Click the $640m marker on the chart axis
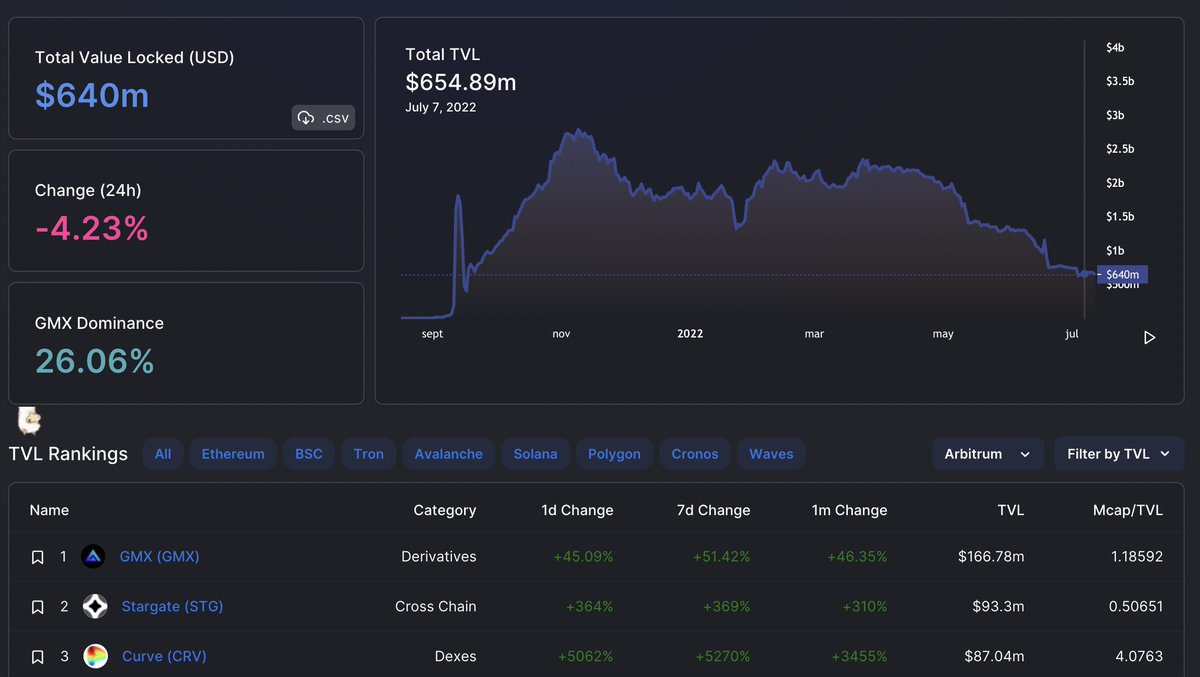The height and width of the screenshot is (677, 1200). click(x=1121, y=274)
